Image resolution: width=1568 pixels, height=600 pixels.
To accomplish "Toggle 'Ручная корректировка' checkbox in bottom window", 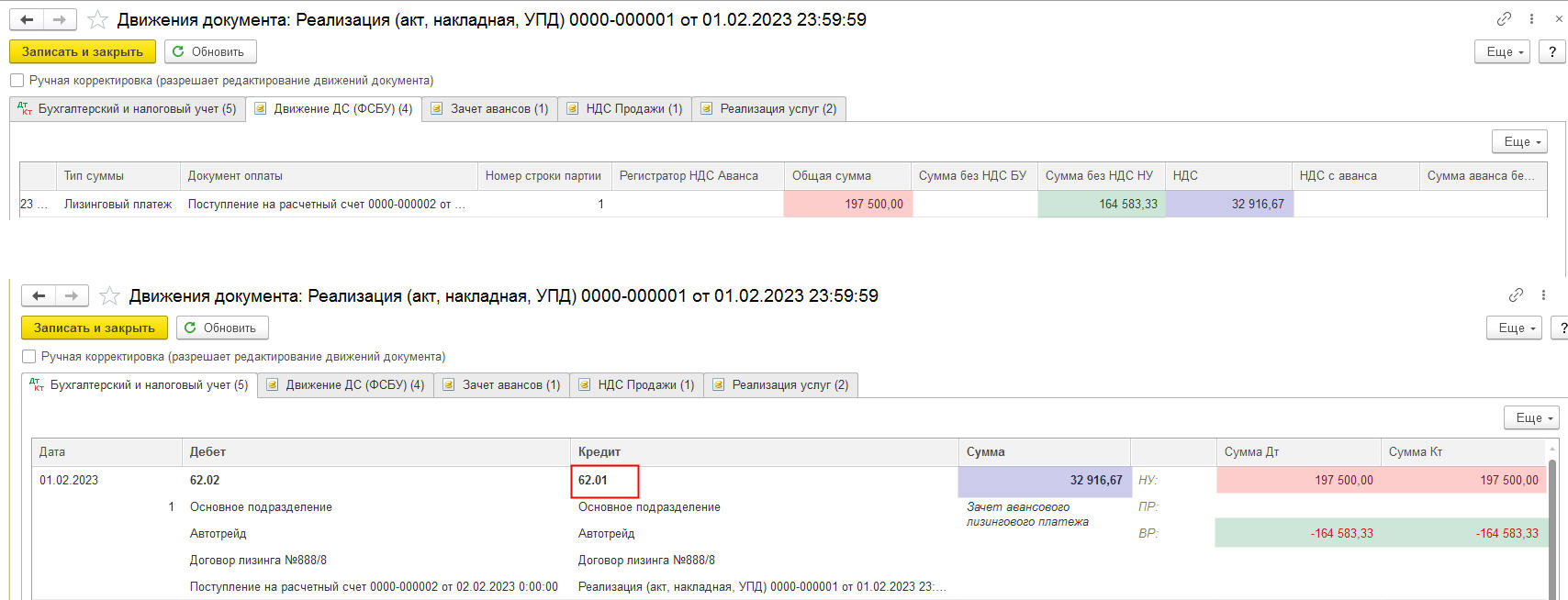I will click(28, 357).
